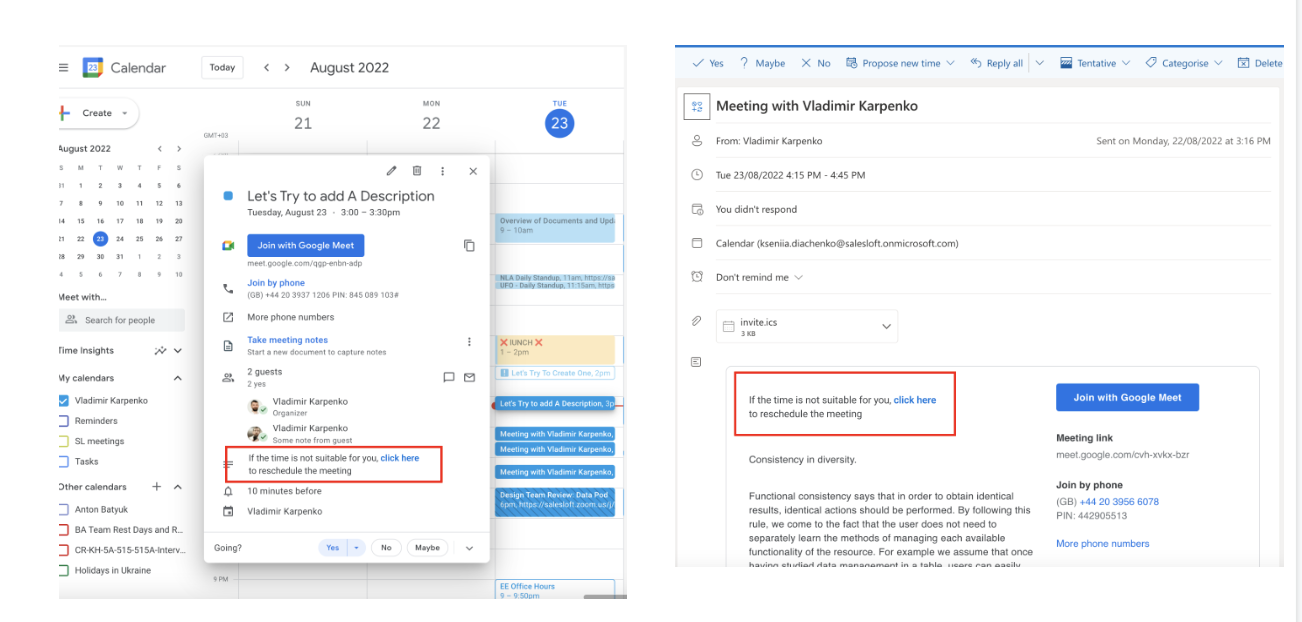
Task: Click the Today button in Google Calendar
Action: coord(222,68)
